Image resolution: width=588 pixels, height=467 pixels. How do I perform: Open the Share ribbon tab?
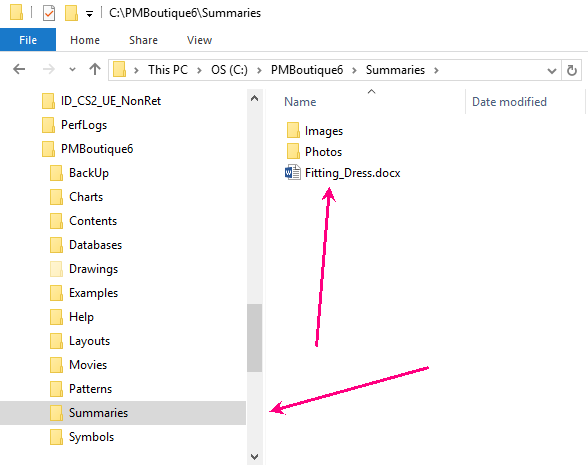143,40
